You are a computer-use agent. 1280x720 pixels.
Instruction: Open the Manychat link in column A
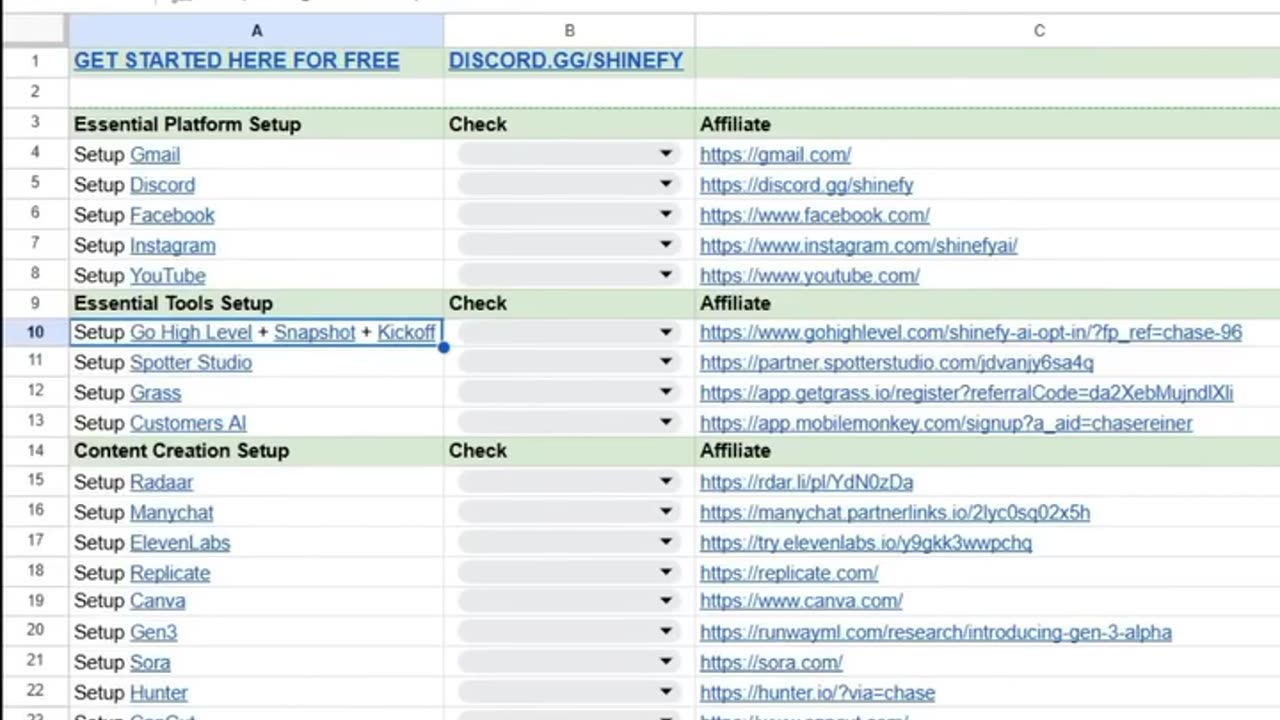coord(171,512)
